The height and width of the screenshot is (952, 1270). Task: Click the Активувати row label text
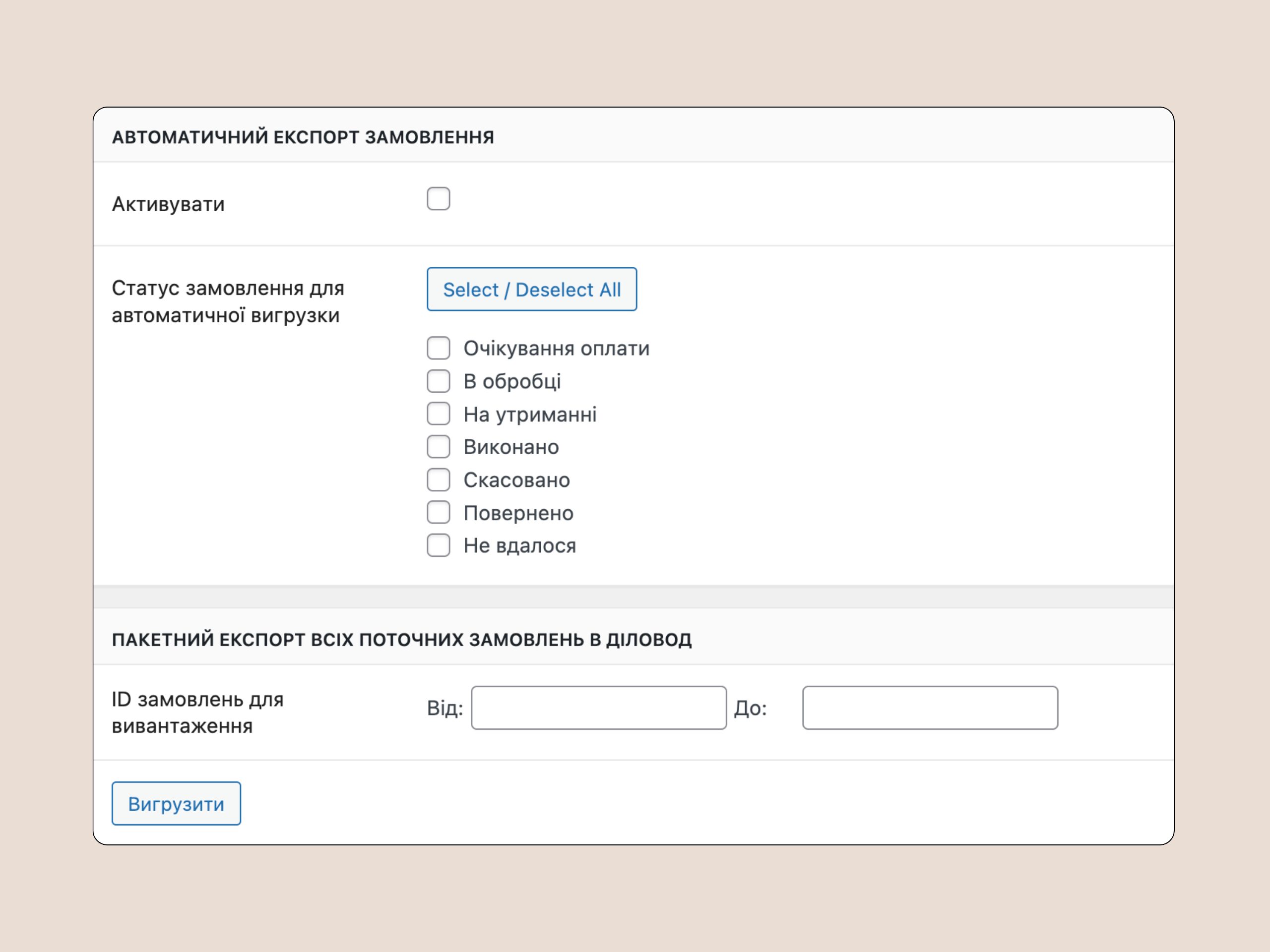pyautogui.click(x=168, y=204)
